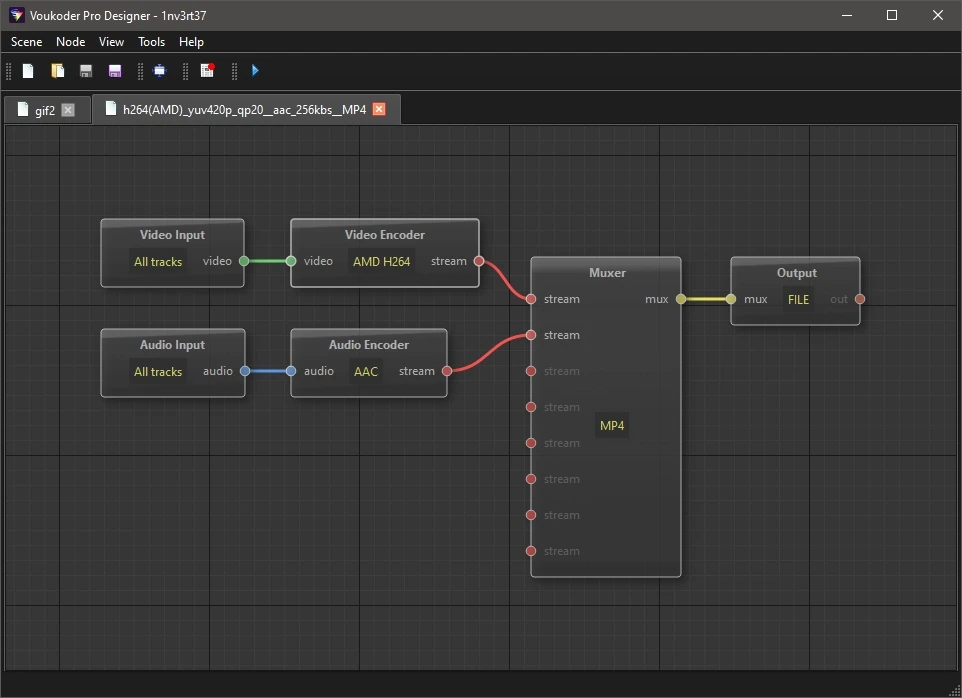Minimize the Voukoder Pro Designer window
Viewport: 962px width, 698px height.
847,15
